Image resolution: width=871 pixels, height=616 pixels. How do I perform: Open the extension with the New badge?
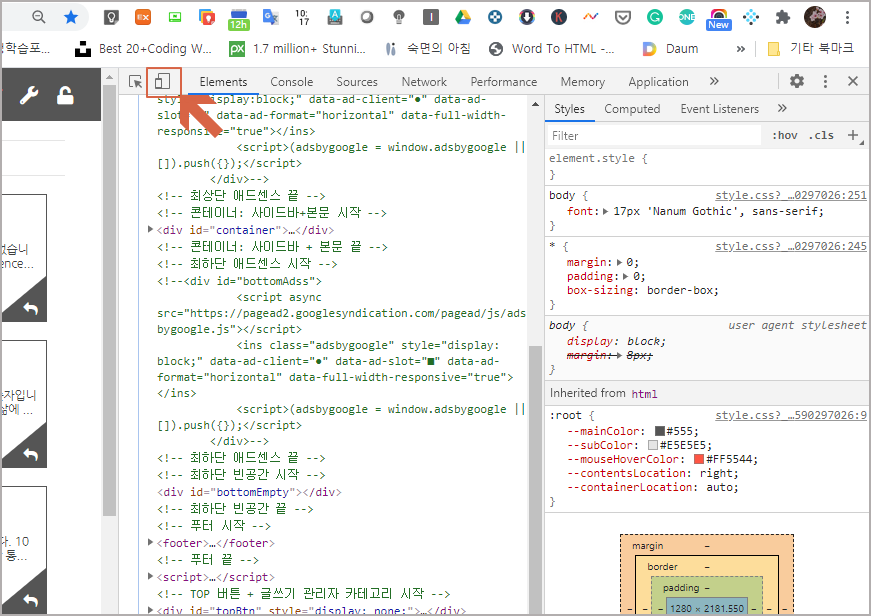pos(718,19)
